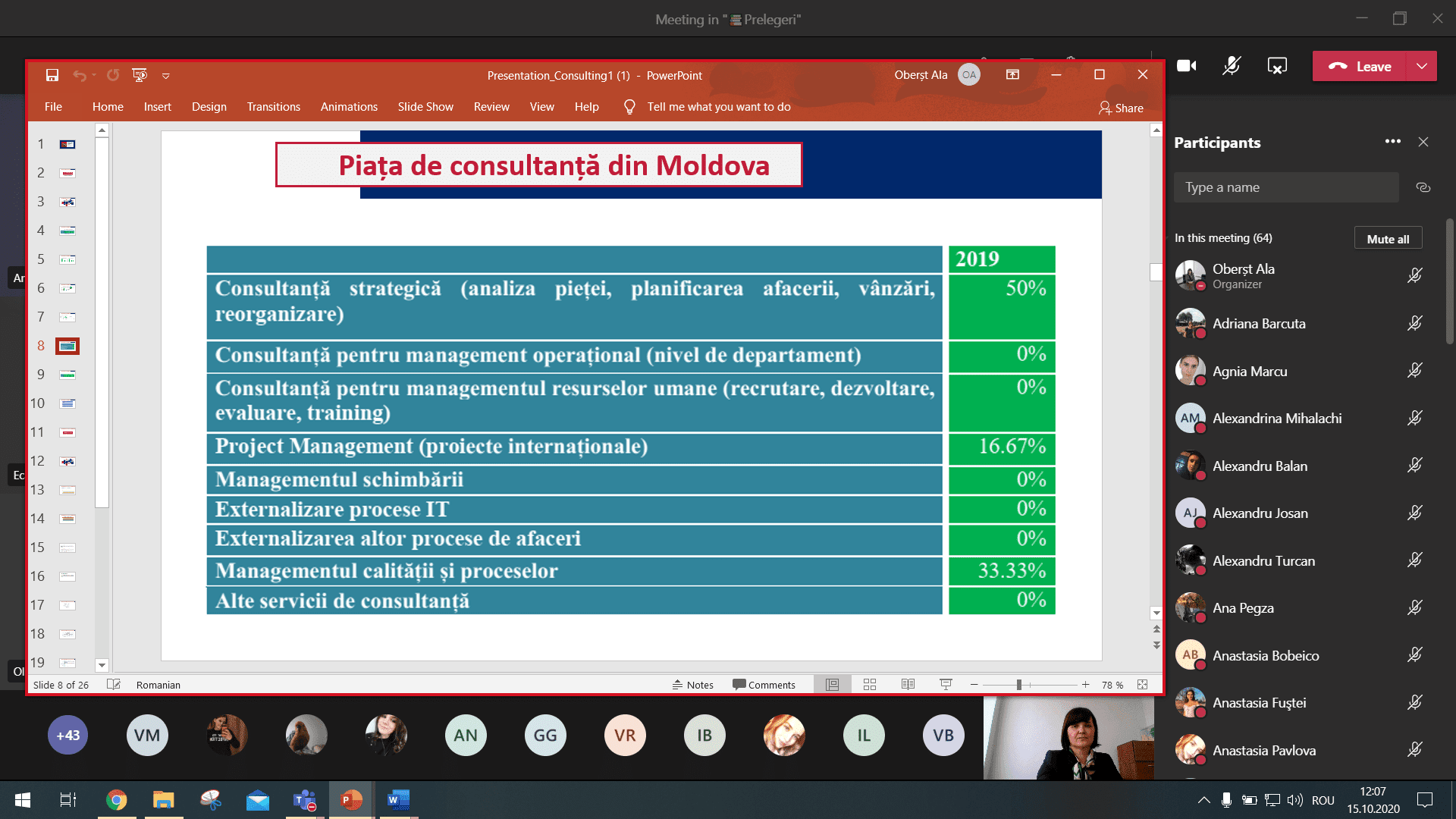Select slide 9 thumbnail
This screenshot has height=819, width=1456.
pyautogui.click(x=67, y=375)
